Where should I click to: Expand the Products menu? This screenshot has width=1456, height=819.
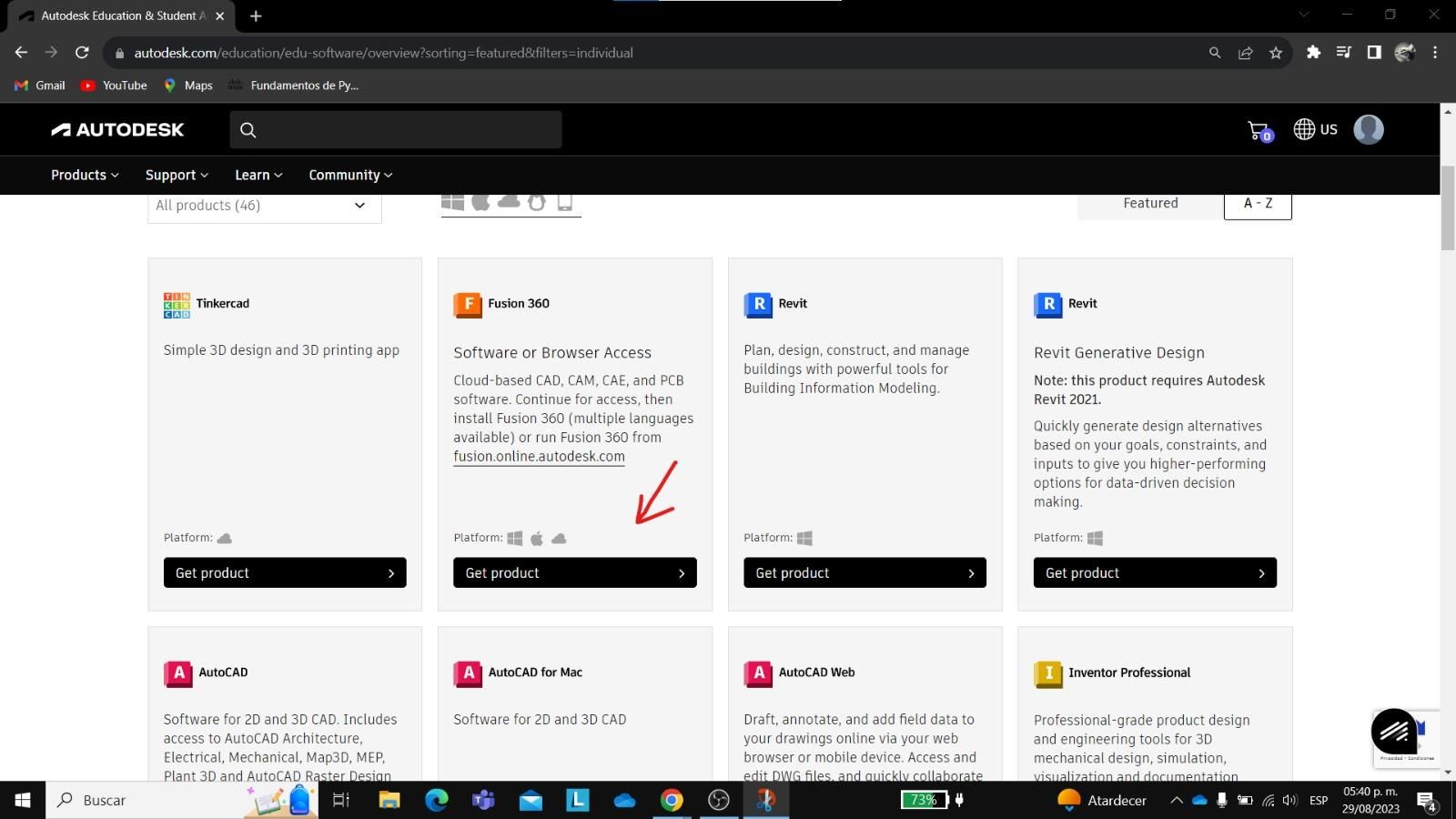coord(85,175)
